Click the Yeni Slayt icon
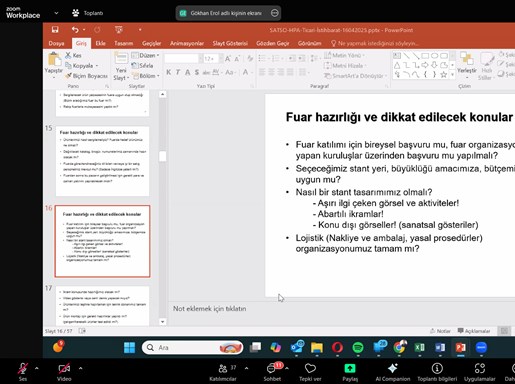Image resolution: width=515 pixels, height=384 pixels. tap(121, 58)
